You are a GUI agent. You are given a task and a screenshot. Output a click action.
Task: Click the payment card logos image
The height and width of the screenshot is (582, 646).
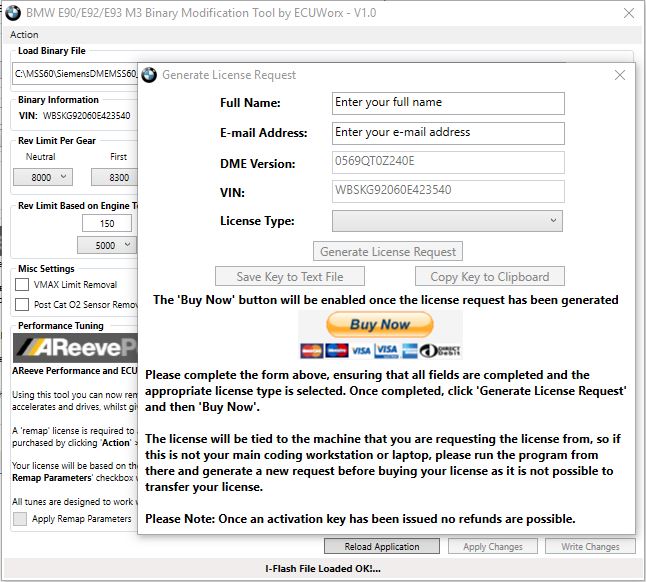pyautogui.click(x=380, y=351)
